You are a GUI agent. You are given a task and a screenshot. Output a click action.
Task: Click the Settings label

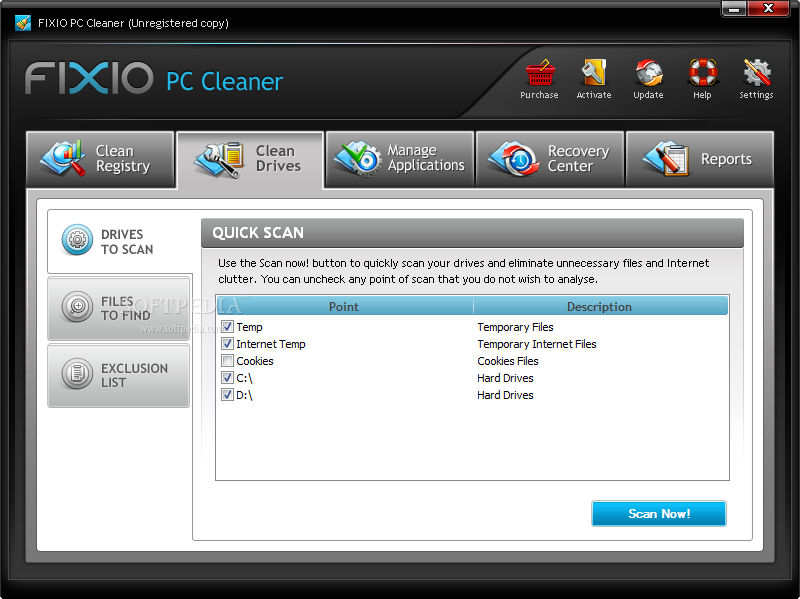pyautogui.click(x=756, y=95)
